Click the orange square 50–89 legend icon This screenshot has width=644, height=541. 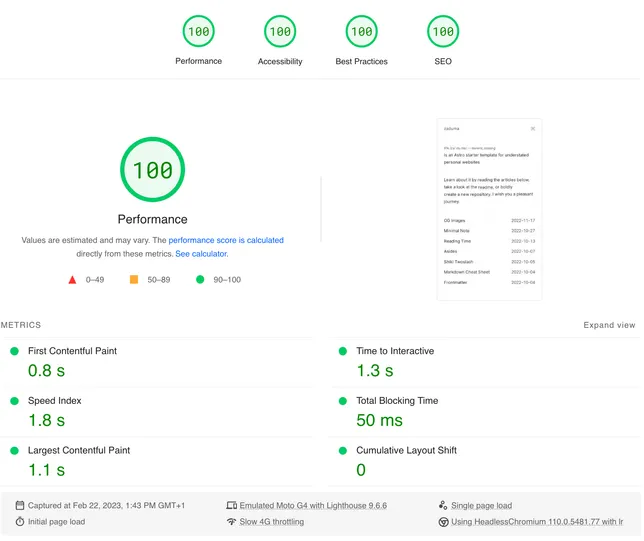coord(134,280)
